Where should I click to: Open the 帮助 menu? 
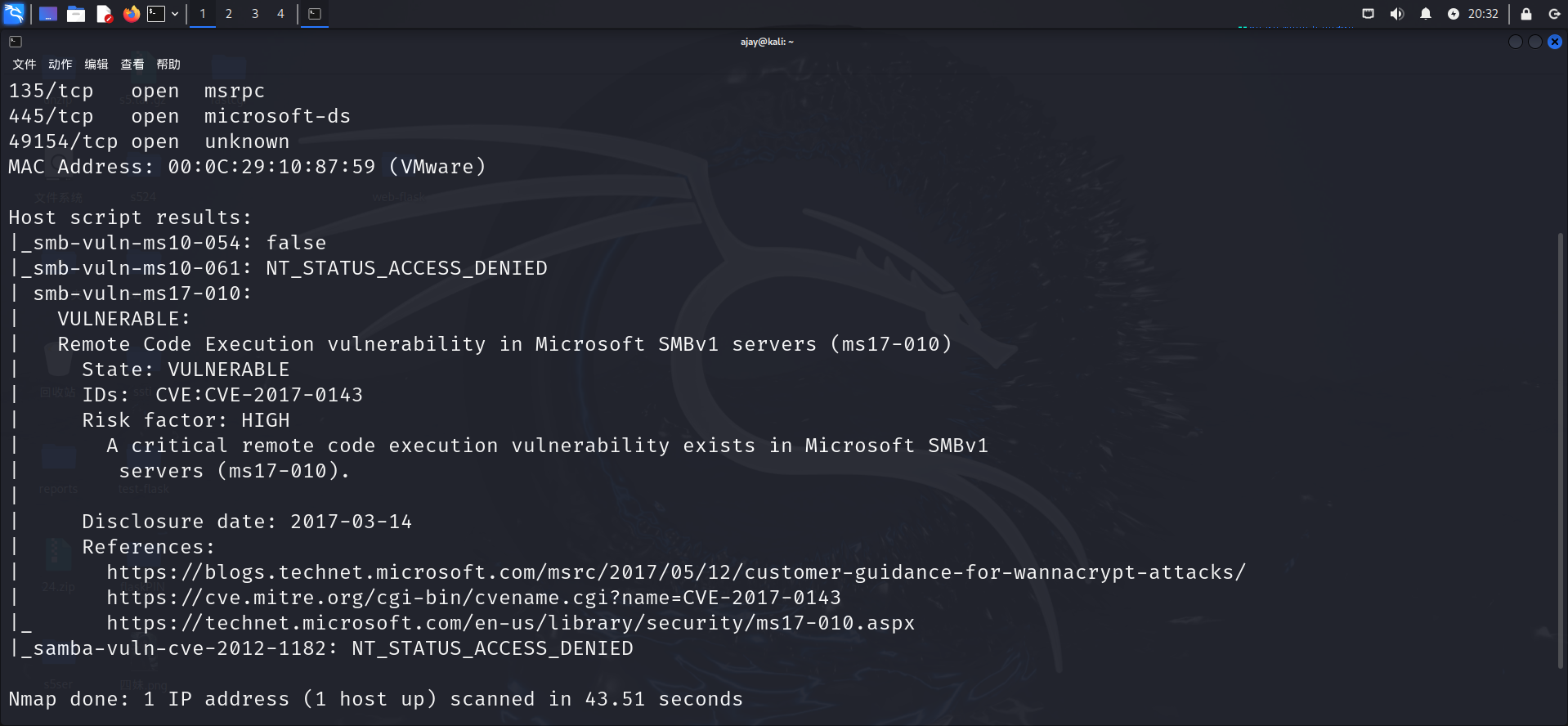168,65
